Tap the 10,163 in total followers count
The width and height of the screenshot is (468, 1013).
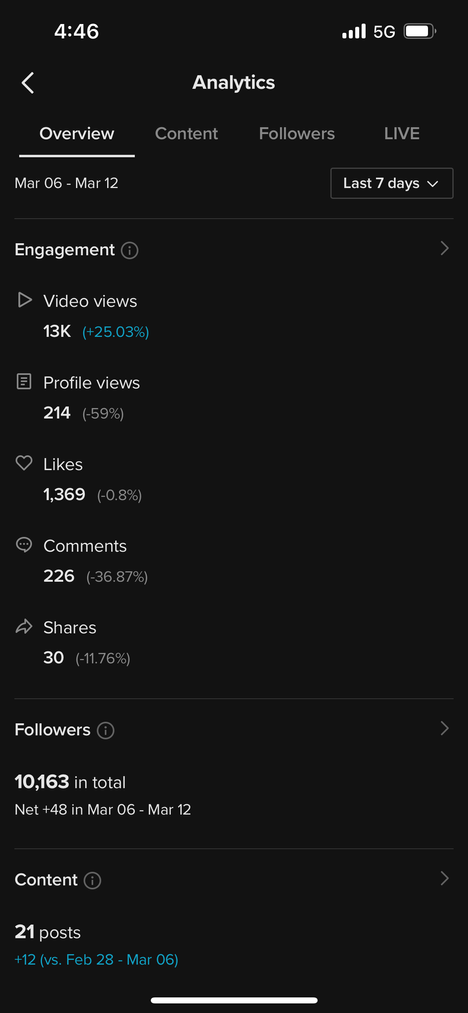pyautogui.click(x=70, y=782)
